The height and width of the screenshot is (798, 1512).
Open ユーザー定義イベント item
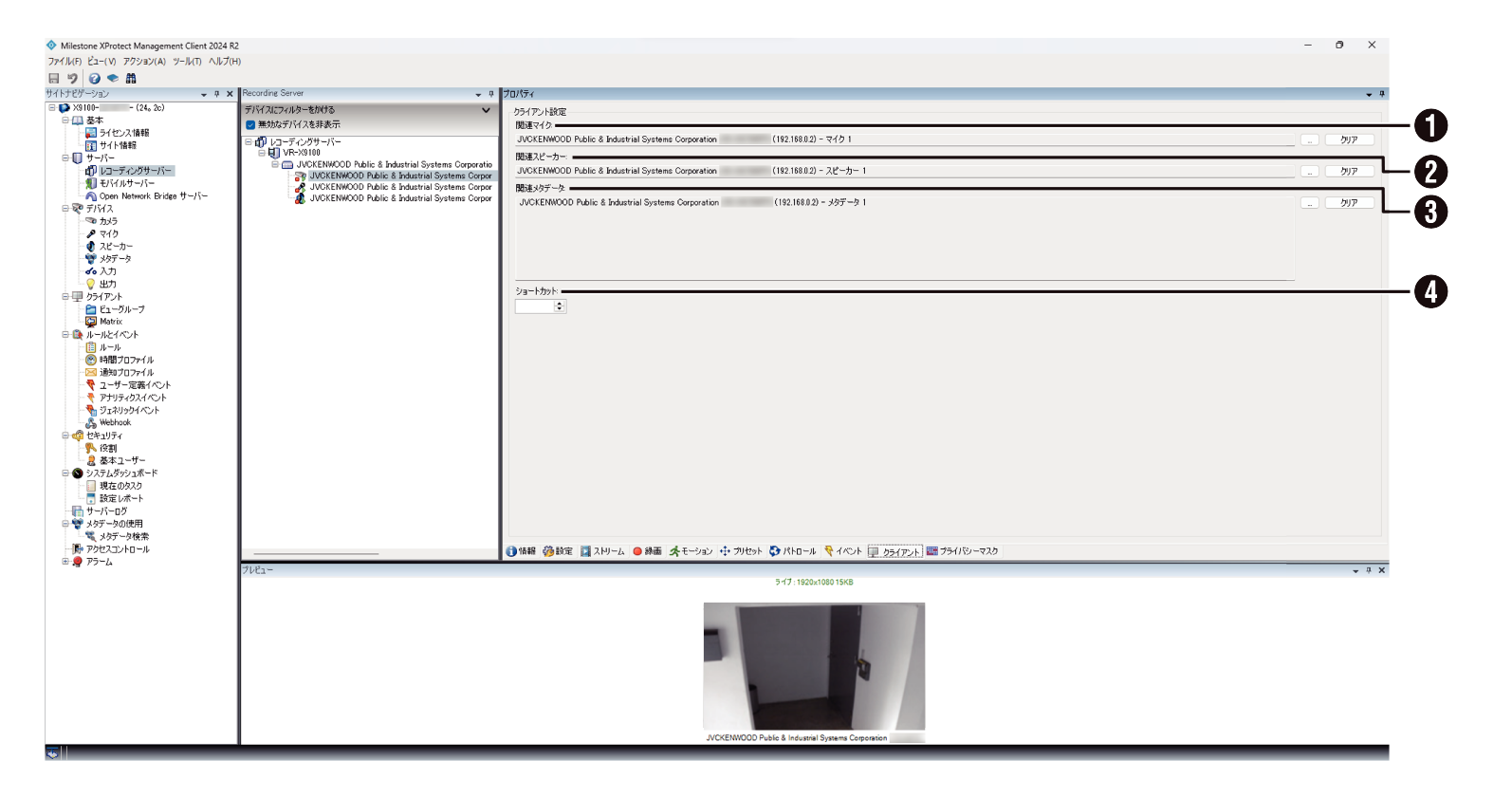(x=136, y=385)
